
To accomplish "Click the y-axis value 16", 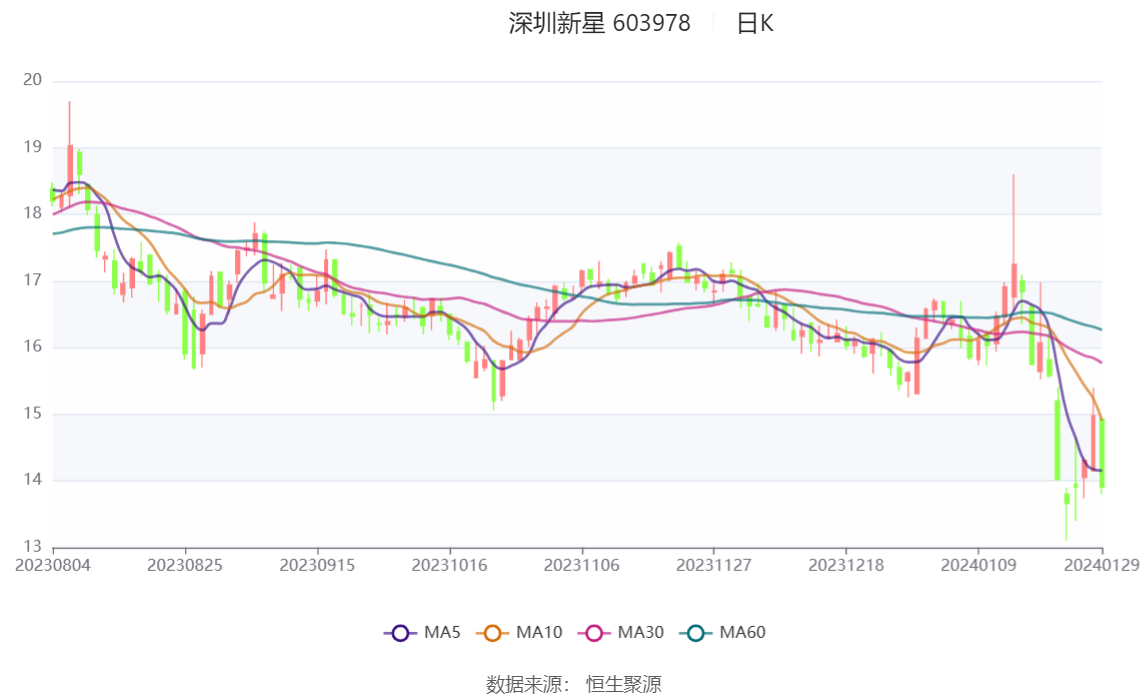I will [x=32, y=347].
